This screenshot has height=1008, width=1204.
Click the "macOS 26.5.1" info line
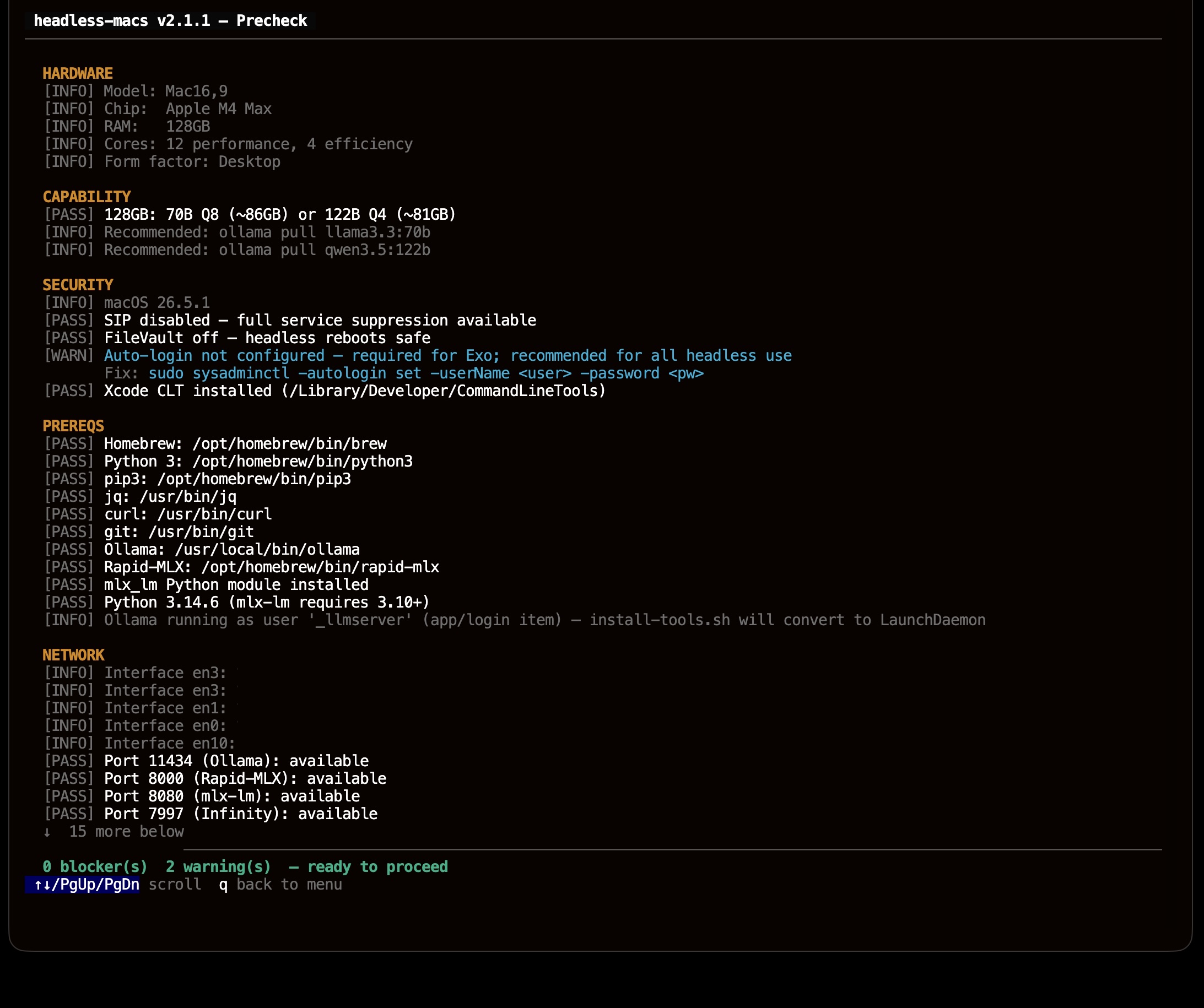(127, 302)
